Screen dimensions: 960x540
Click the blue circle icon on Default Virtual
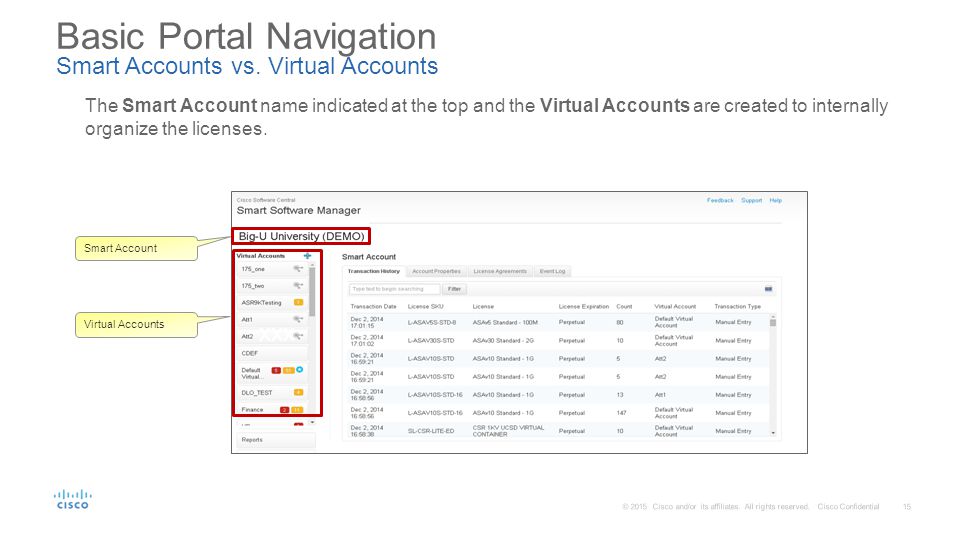[299, 370]
